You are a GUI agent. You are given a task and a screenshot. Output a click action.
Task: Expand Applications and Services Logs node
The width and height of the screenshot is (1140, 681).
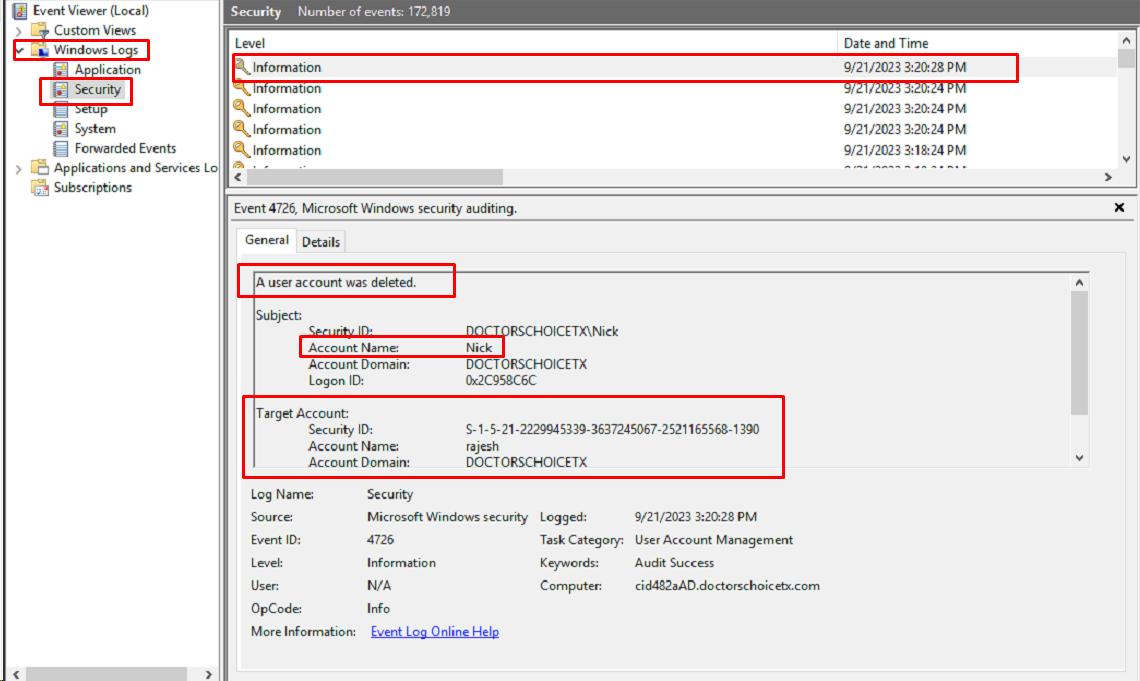coord(19,169)
